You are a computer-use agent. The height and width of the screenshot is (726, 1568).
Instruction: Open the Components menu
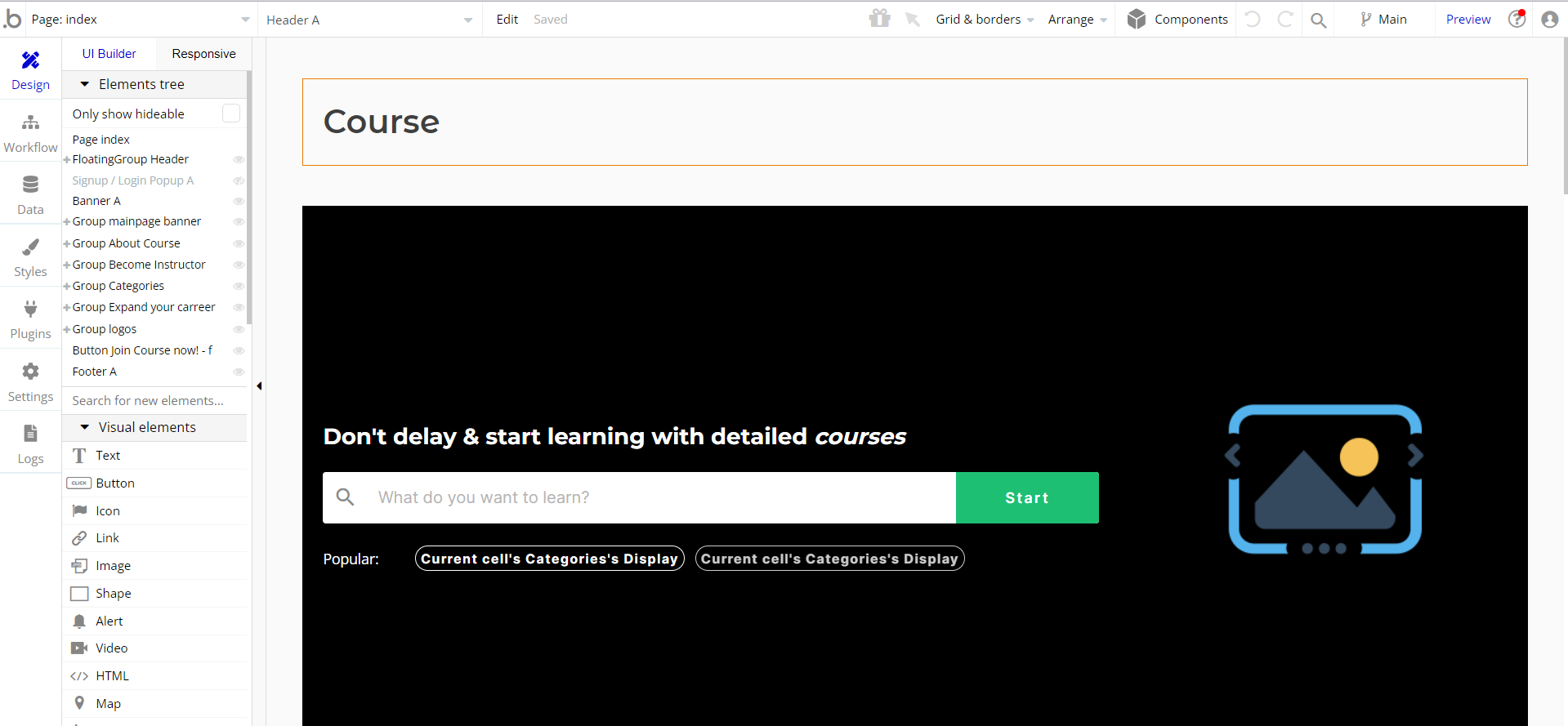coord(1177,20)
